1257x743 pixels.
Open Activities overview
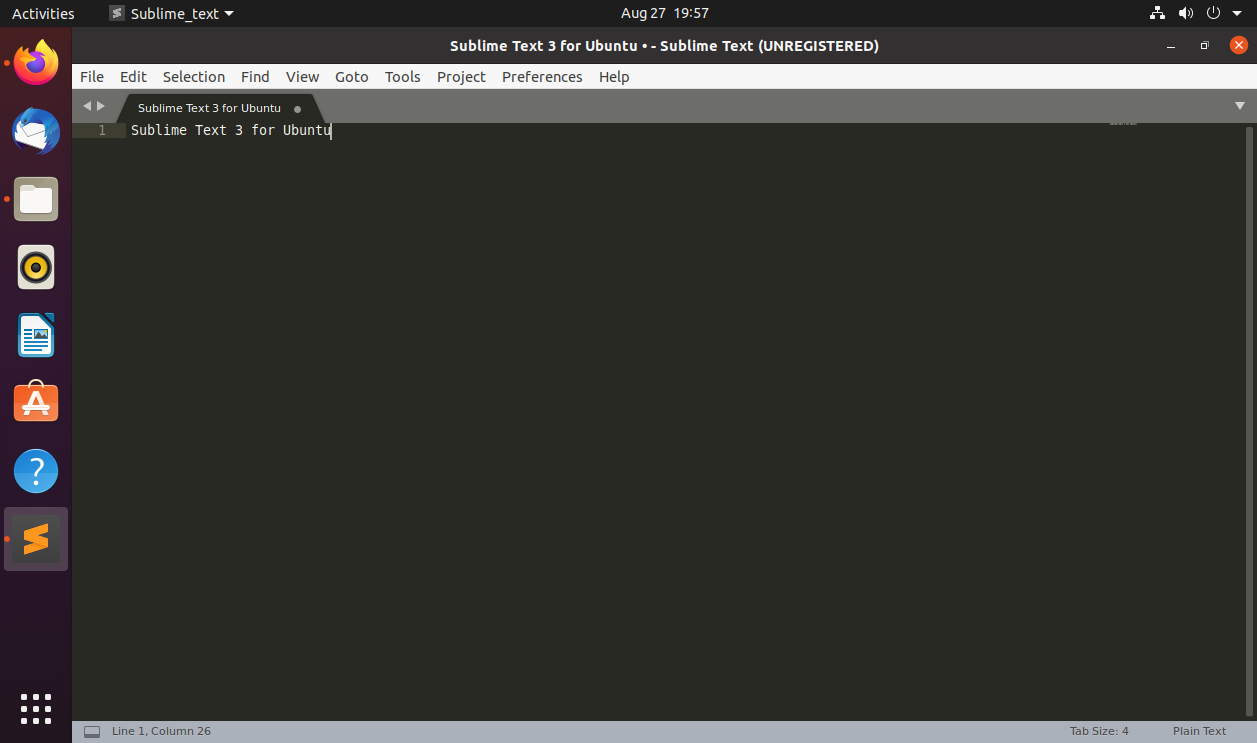pyautogui.click(x=43, y=14)
